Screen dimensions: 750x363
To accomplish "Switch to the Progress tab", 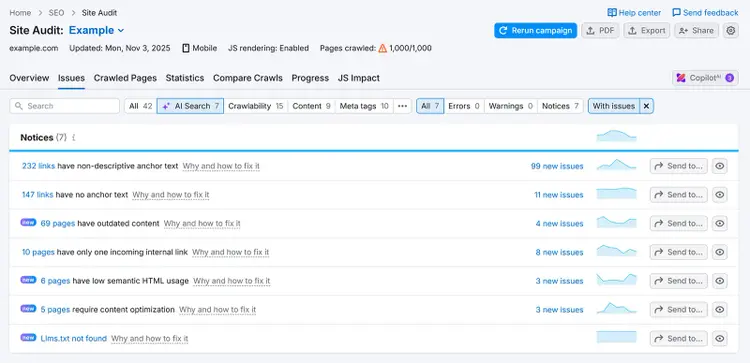I will tap(310, 78).
